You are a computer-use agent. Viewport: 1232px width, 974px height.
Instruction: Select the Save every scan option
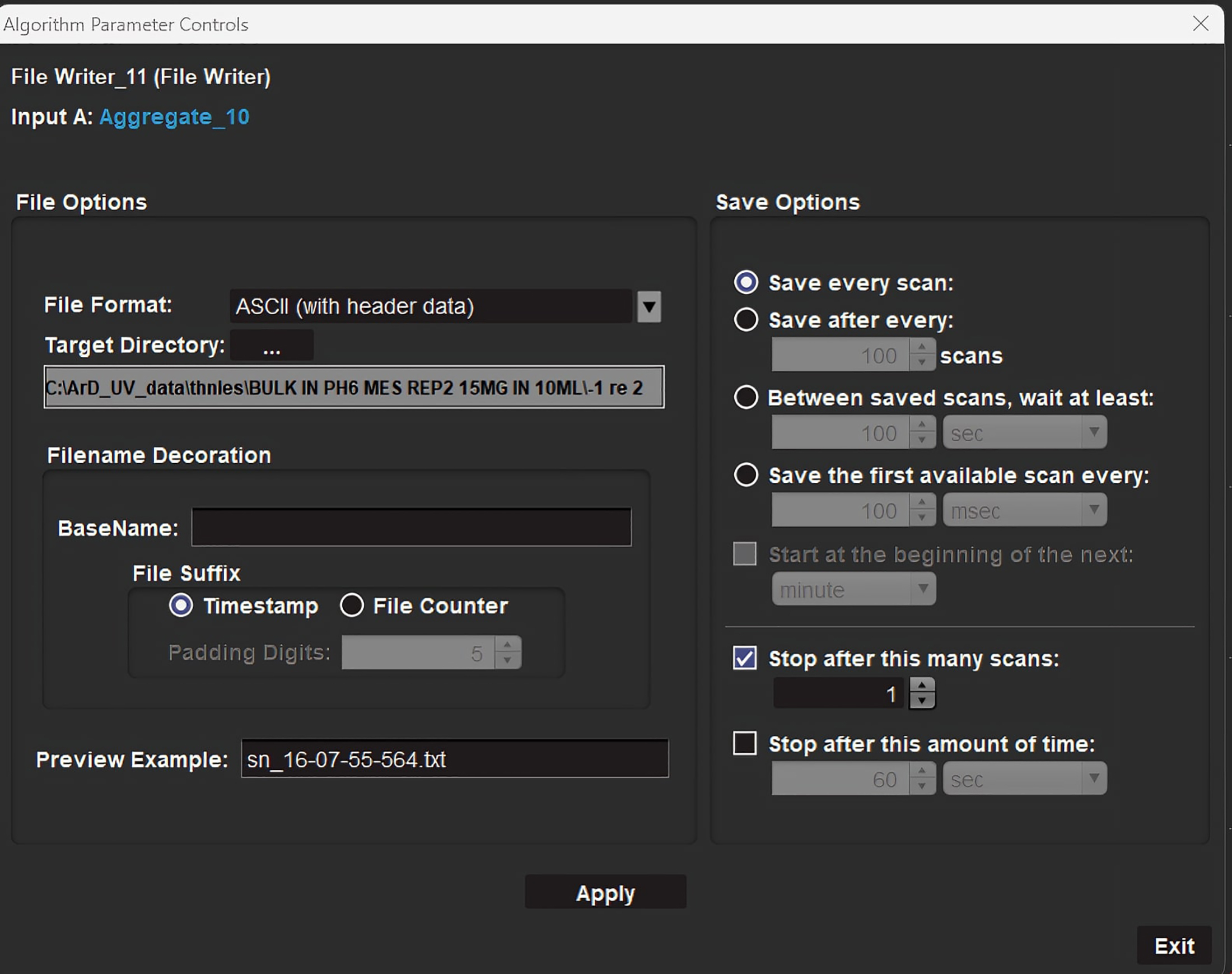(x=746, y=282)
